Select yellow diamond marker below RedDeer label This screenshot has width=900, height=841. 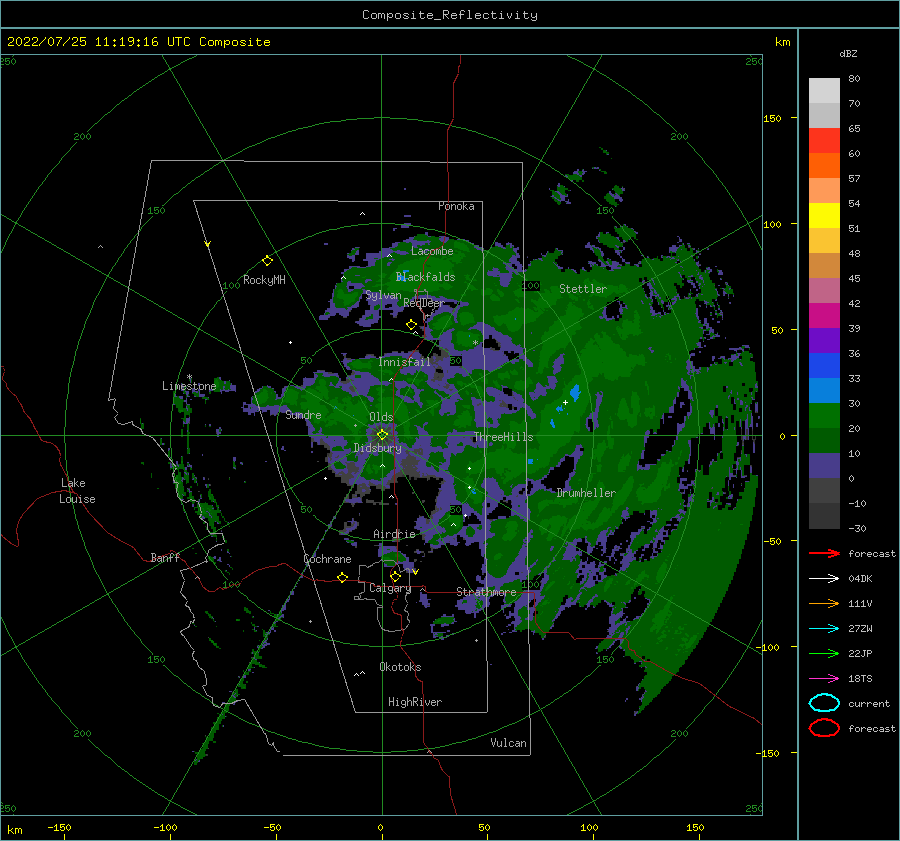tap(411, 325)
